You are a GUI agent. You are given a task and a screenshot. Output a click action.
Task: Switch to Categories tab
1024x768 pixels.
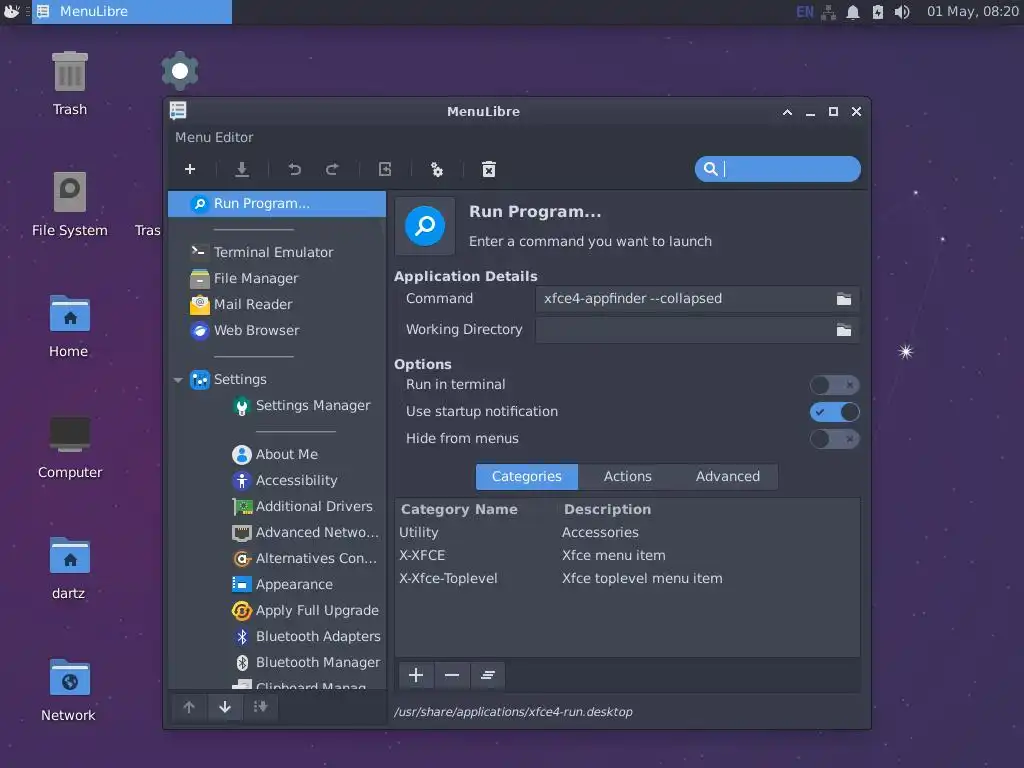pos(526,477)
